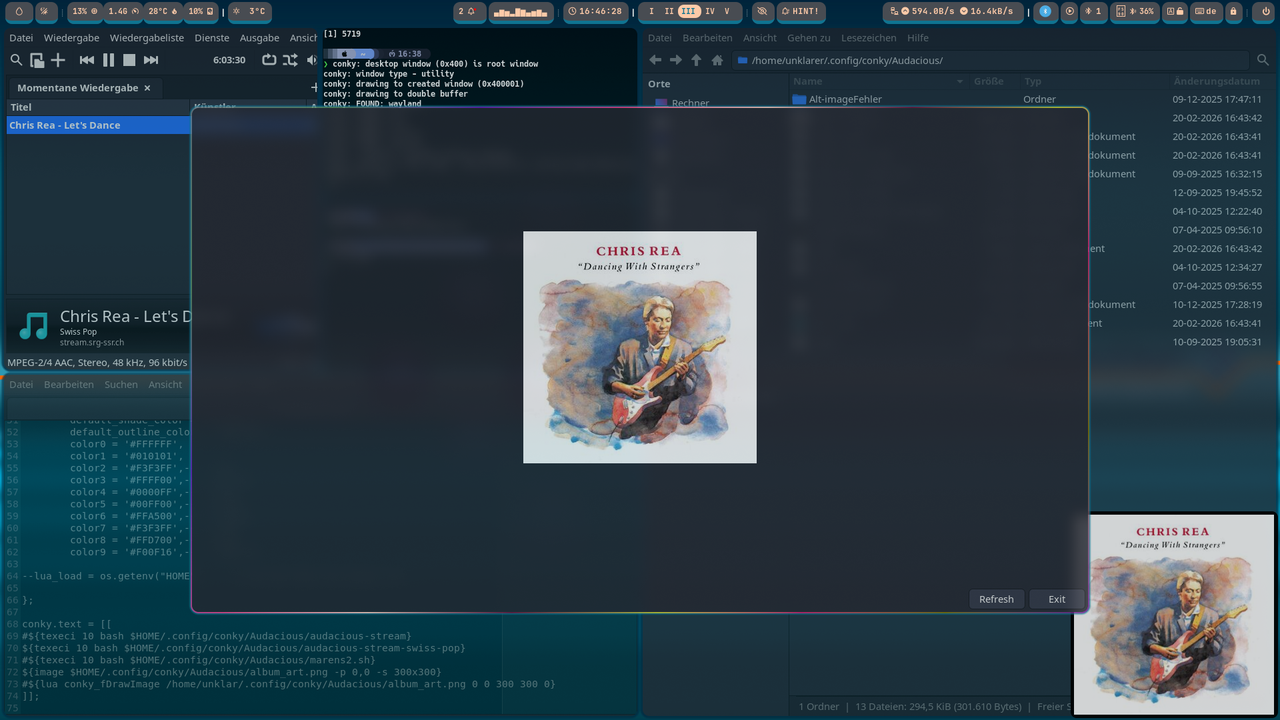Click the brightness 36% widget
Screen dimensions: 1280x720
pos(1135,11)
